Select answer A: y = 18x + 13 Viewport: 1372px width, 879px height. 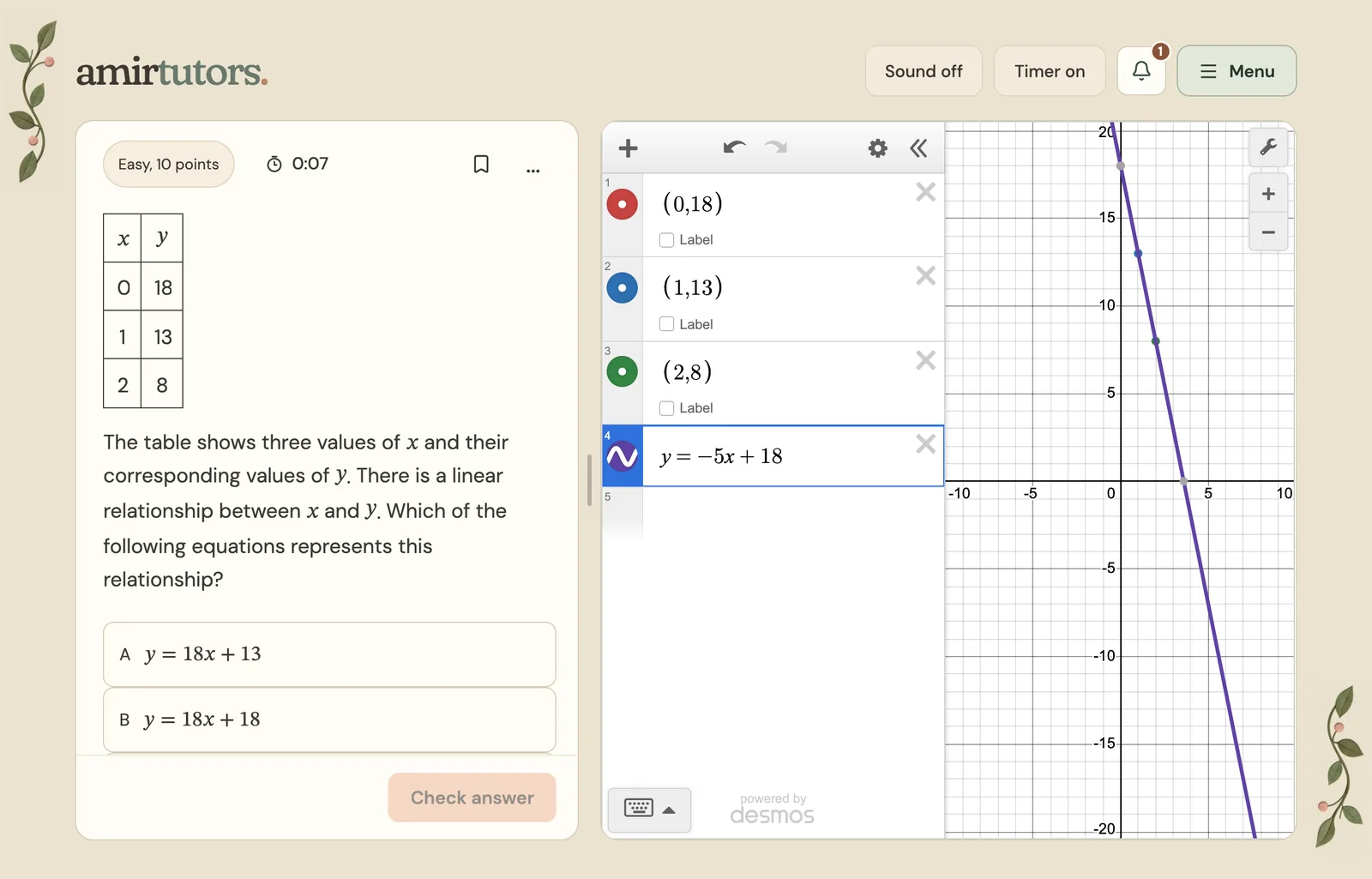pyautogui.click(x=329, y=654)
